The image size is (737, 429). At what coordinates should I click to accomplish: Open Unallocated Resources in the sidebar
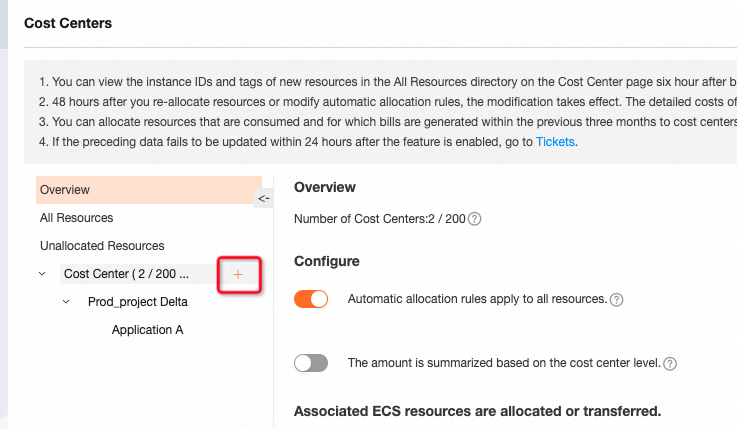[102, 246]
